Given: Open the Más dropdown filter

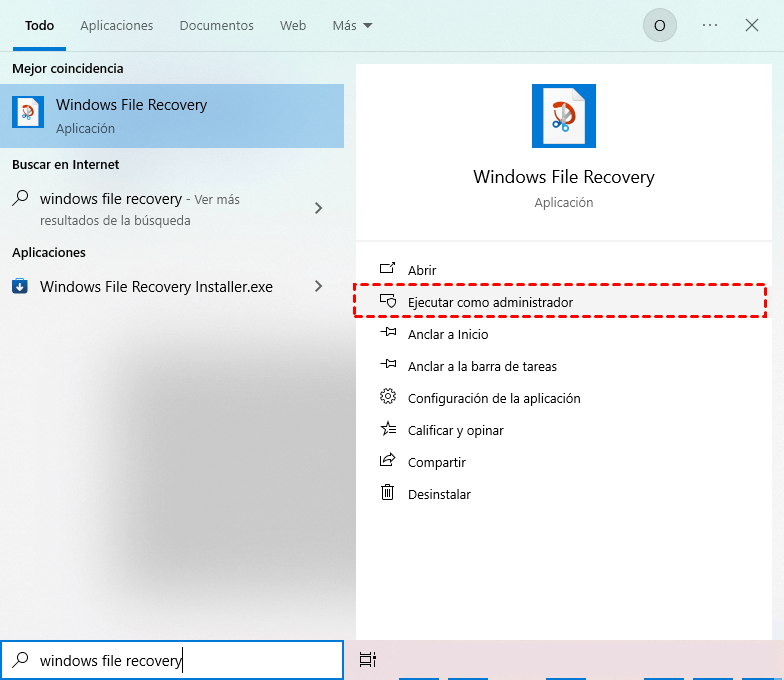Looking at the screenshot, I should (x=352, y=26).
